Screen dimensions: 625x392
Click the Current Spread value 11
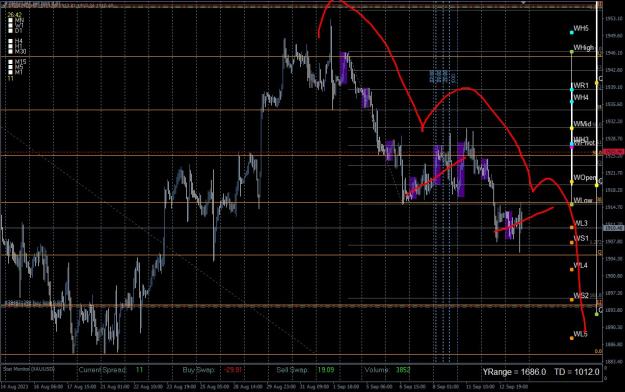139,370
